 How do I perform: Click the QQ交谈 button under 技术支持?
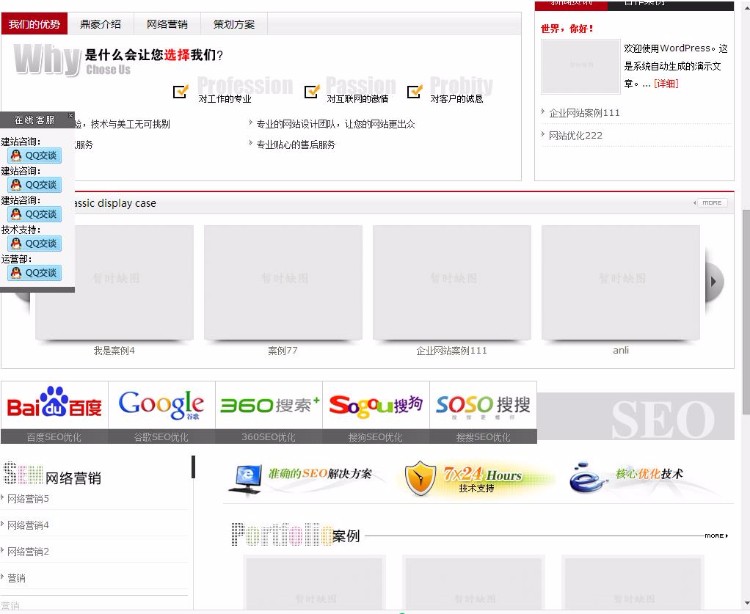pos(34,243)
